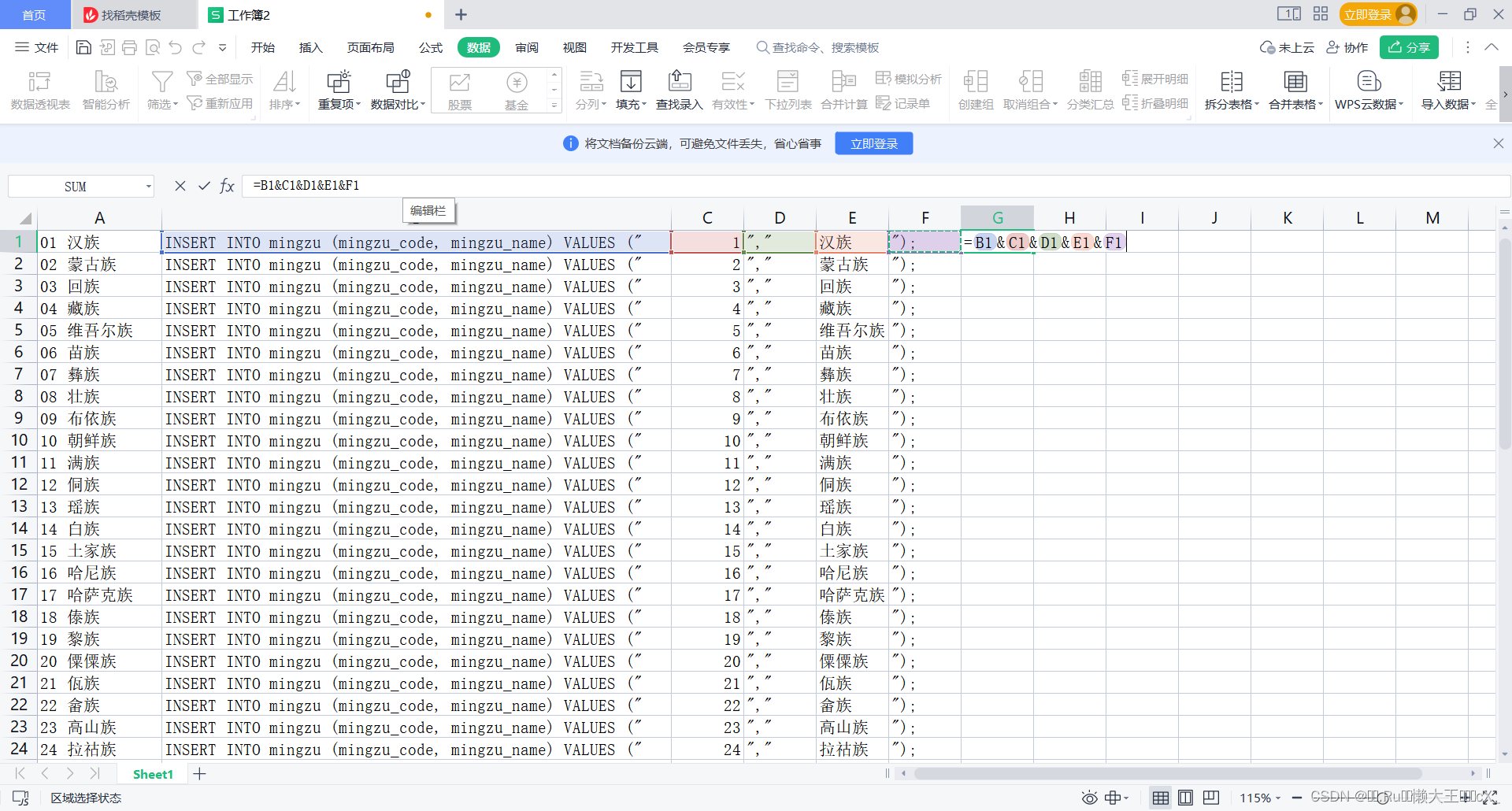
Task: Open the zoom level 115% dropdown
Action: 1260,798
